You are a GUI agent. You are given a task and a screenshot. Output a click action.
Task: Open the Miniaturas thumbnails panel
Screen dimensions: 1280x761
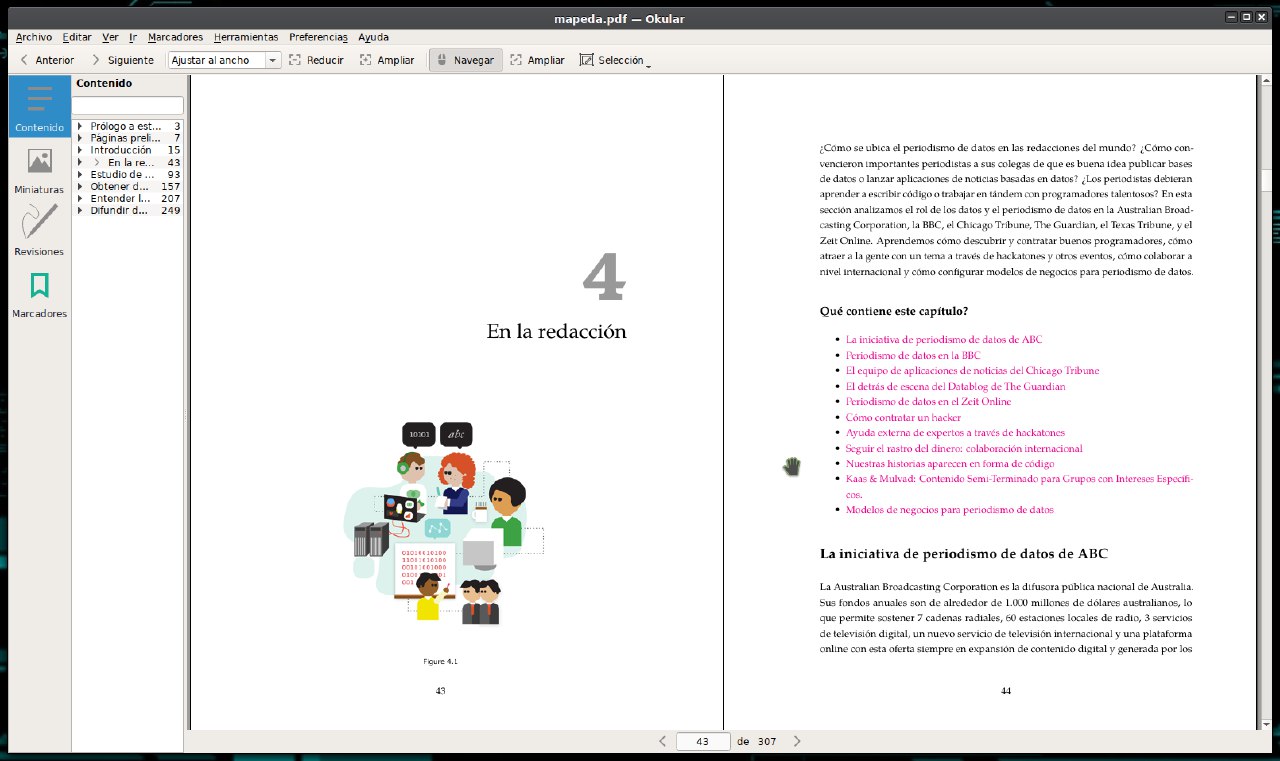[39, 170]
